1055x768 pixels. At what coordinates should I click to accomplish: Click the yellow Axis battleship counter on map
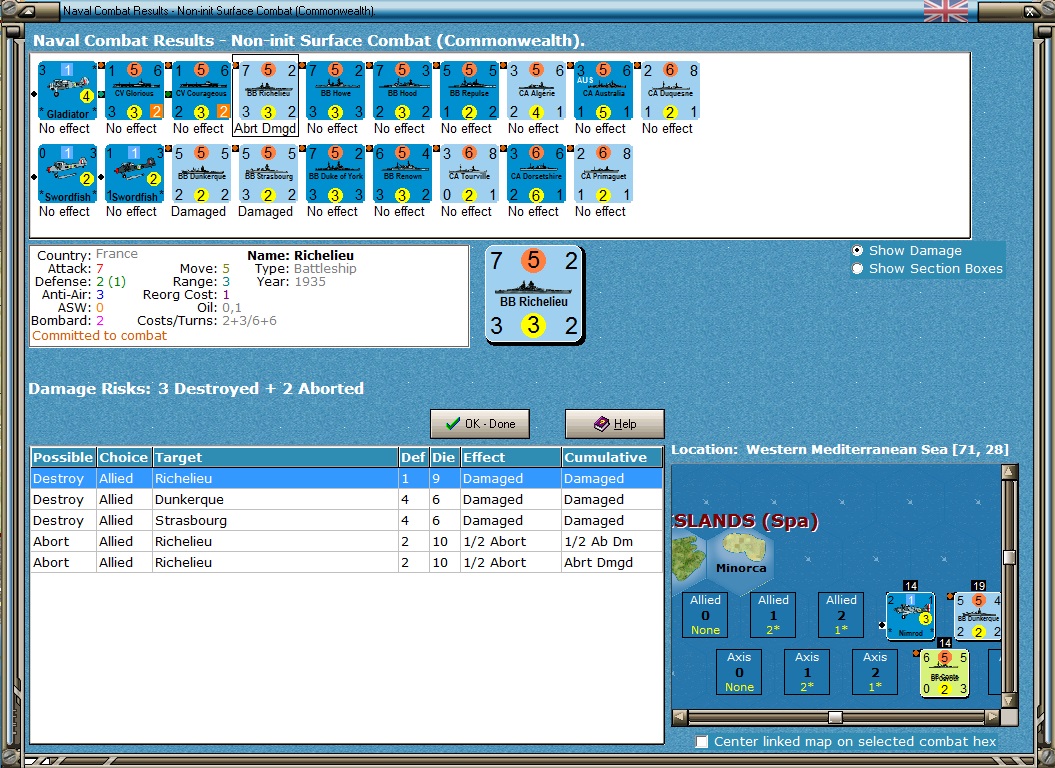coord(945,672)
